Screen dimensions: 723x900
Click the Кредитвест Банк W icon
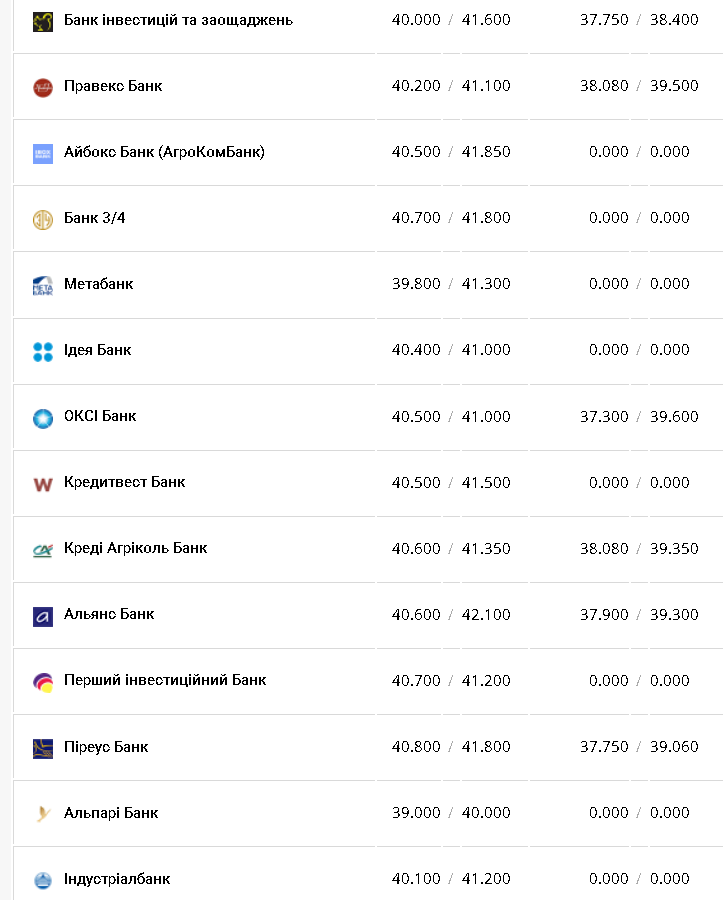[42, 483]
